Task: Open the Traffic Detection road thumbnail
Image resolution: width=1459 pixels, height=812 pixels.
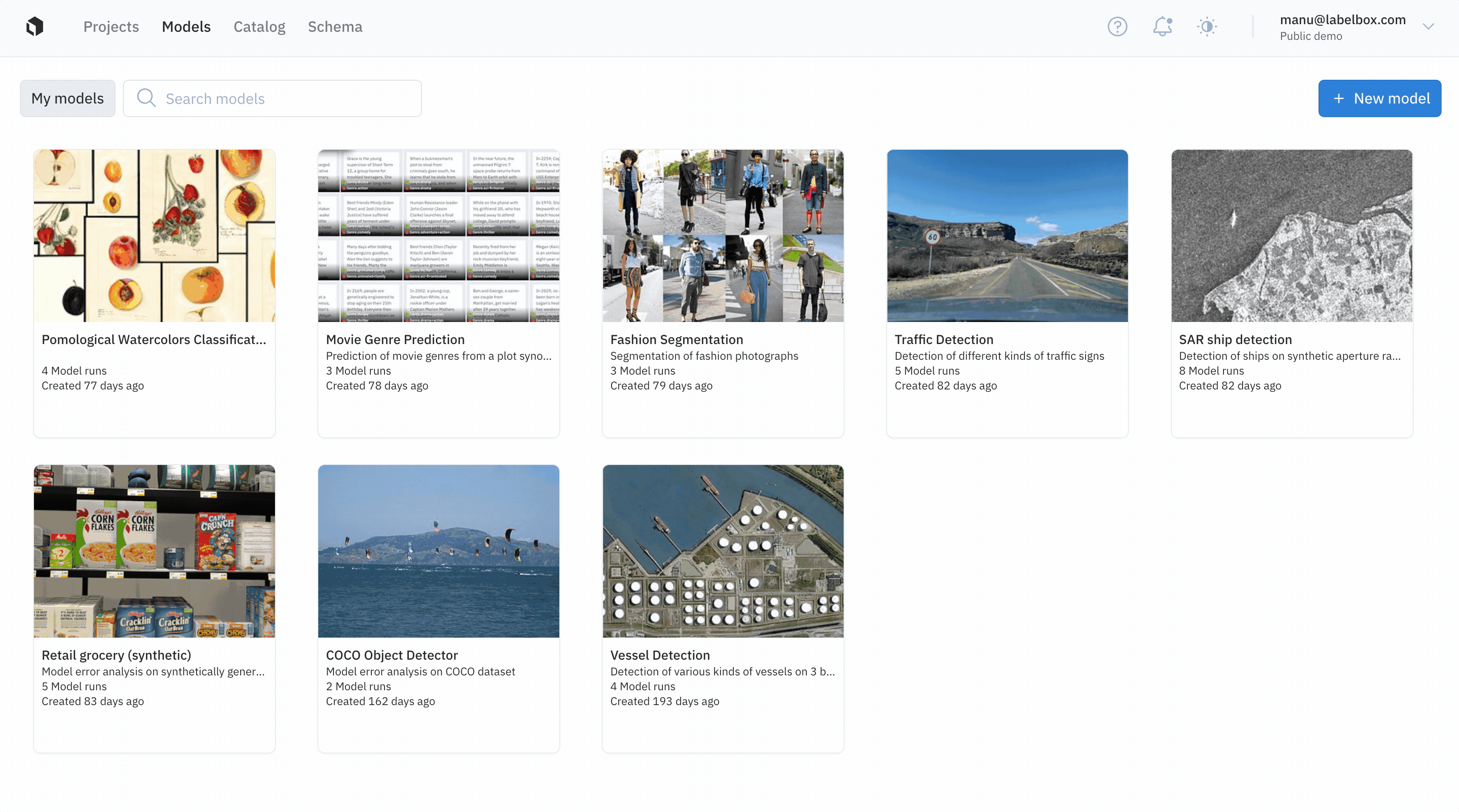Action: tap(1007, 235)
